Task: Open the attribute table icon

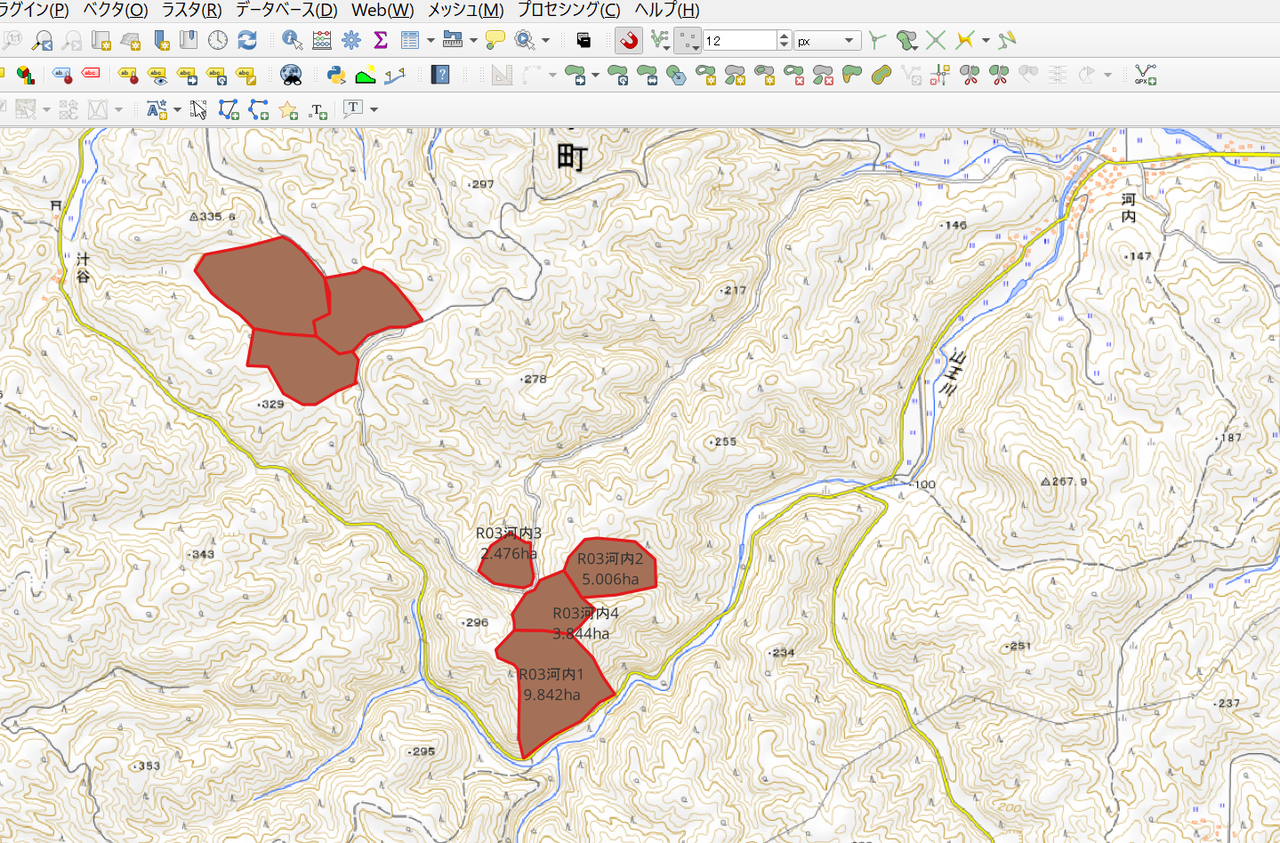Action: pos(410,40)
